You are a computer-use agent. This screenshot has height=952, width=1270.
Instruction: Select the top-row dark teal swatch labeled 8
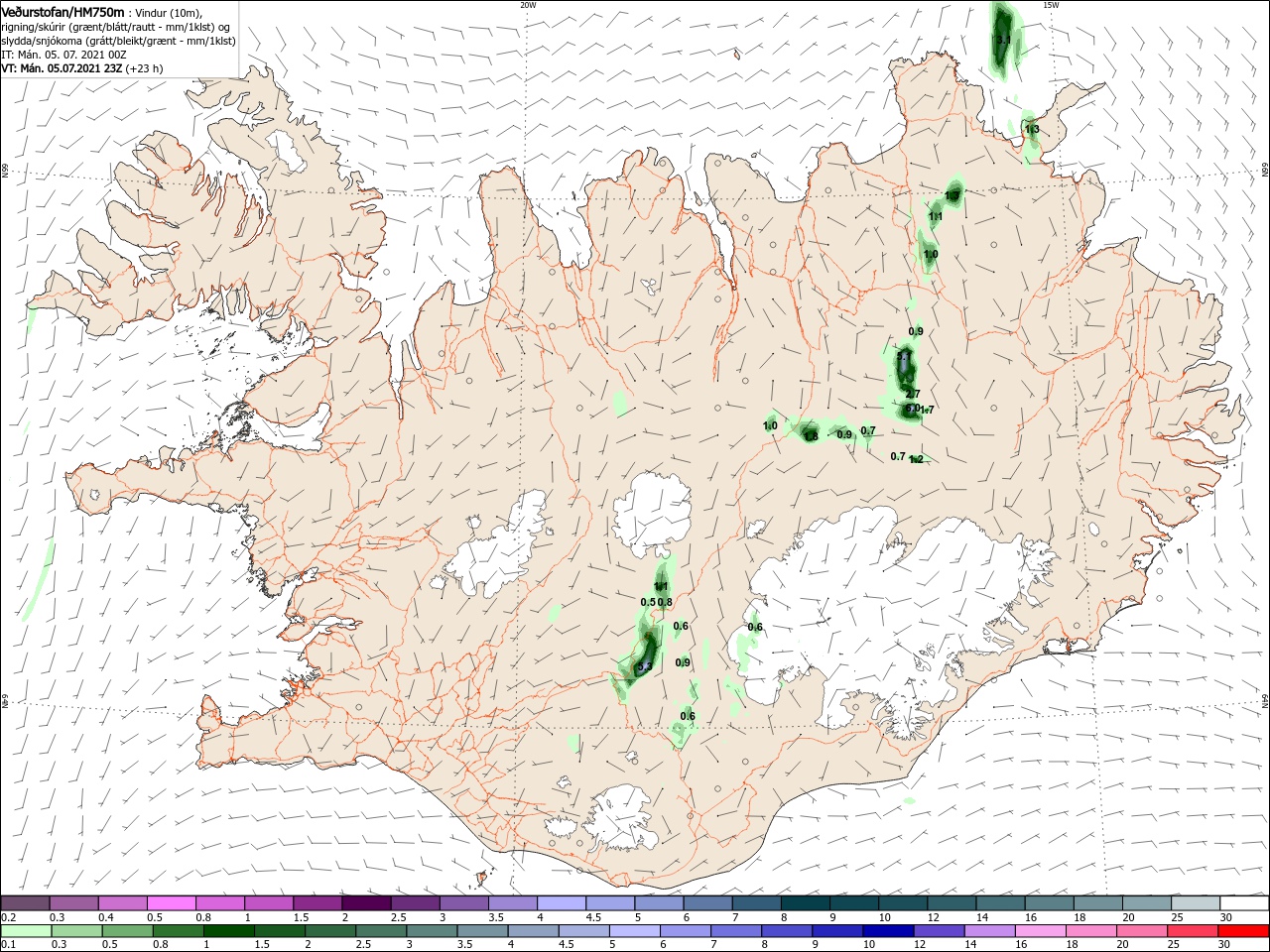(806, 902)
